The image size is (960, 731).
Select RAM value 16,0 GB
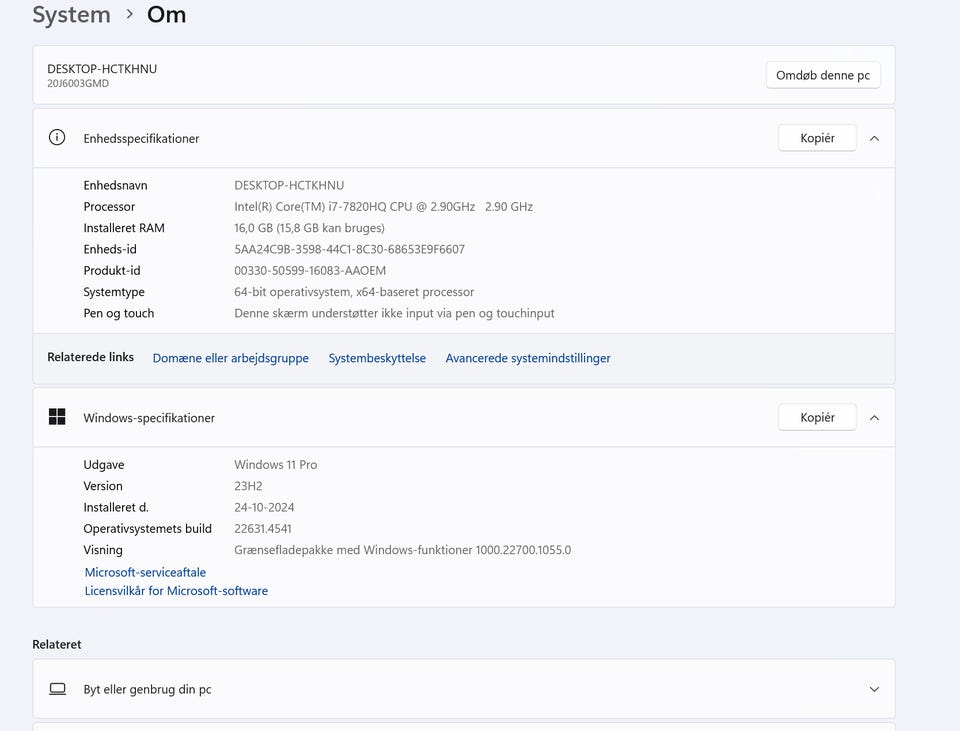(309, 228)
